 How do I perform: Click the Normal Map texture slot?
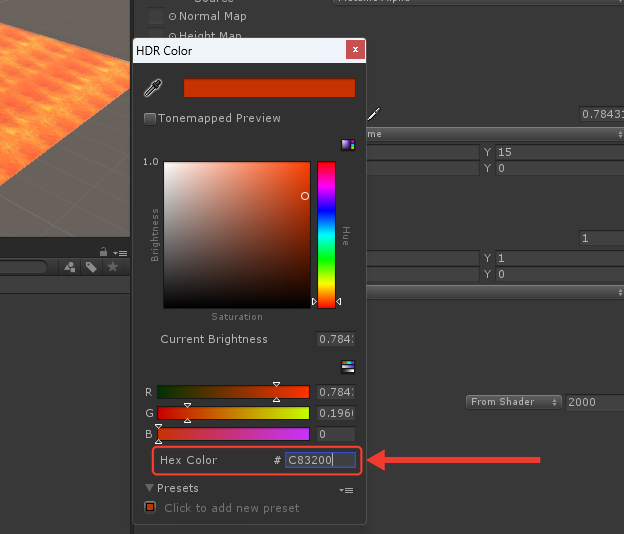(x=156, y=16)
